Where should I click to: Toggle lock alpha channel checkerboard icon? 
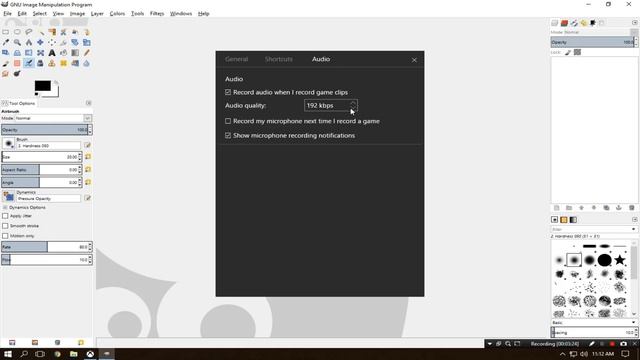click(577, 52)
